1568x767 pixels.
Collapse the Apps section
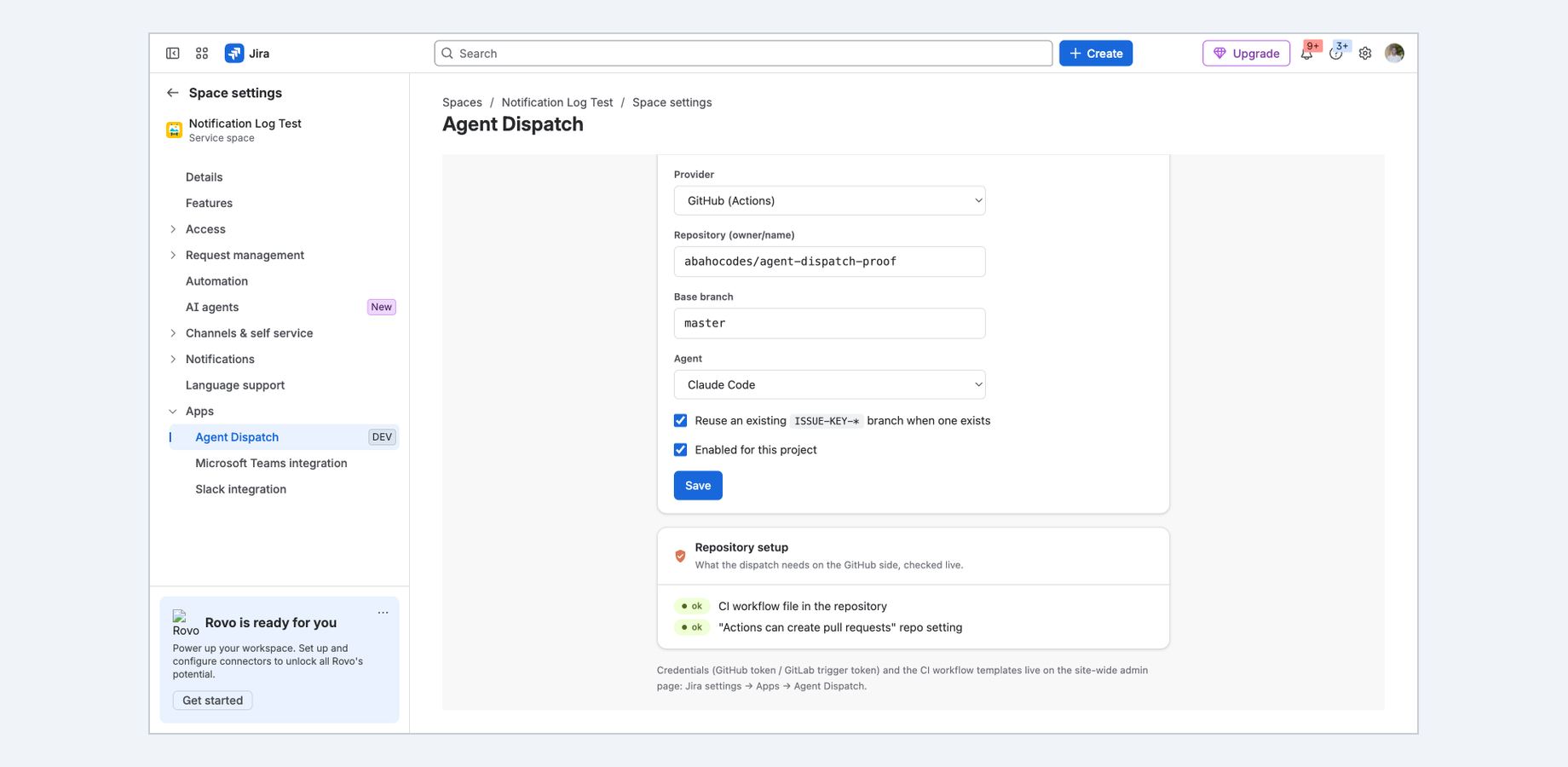[173, 412]
